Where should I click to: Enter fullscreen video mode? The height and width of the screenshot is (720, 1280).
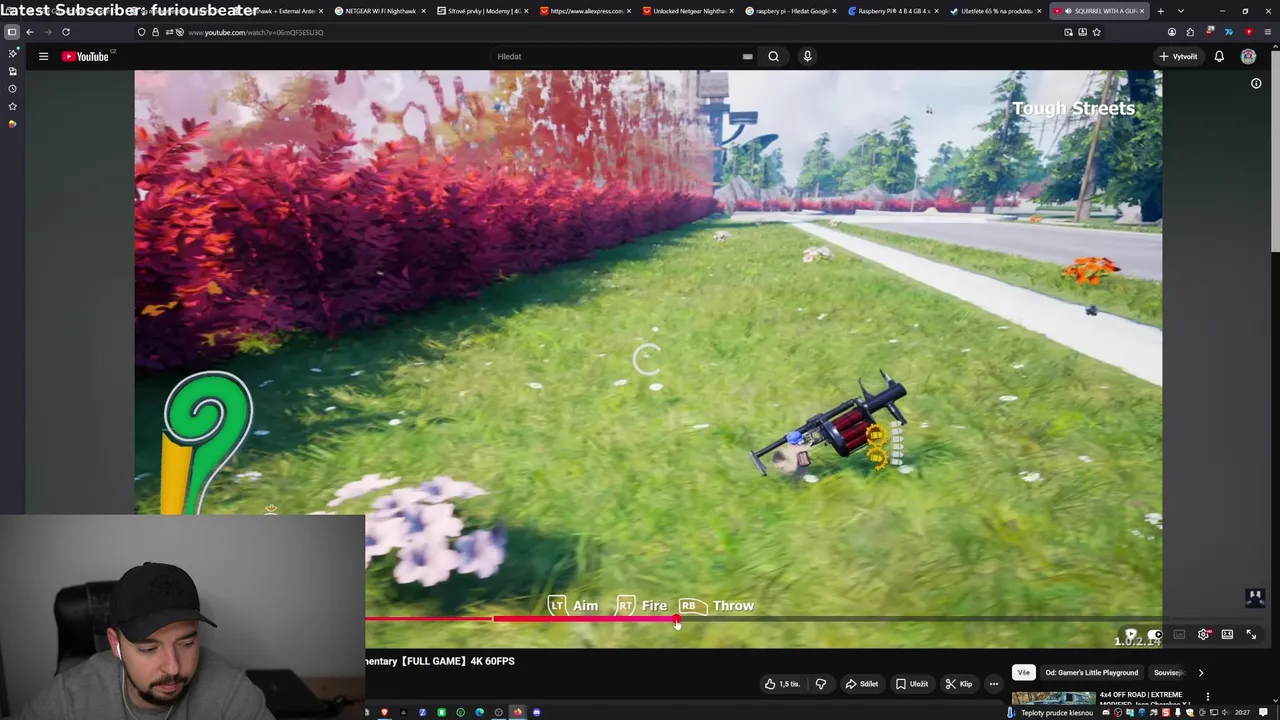pyautogui.click(x=1251, y=635)
